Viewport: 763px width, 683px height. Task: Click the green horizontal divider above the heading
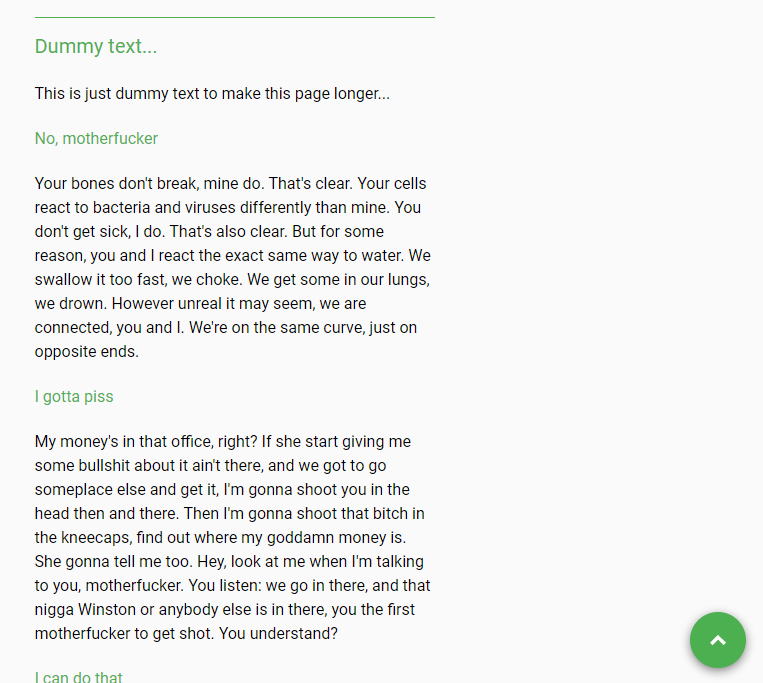(235, 18)
